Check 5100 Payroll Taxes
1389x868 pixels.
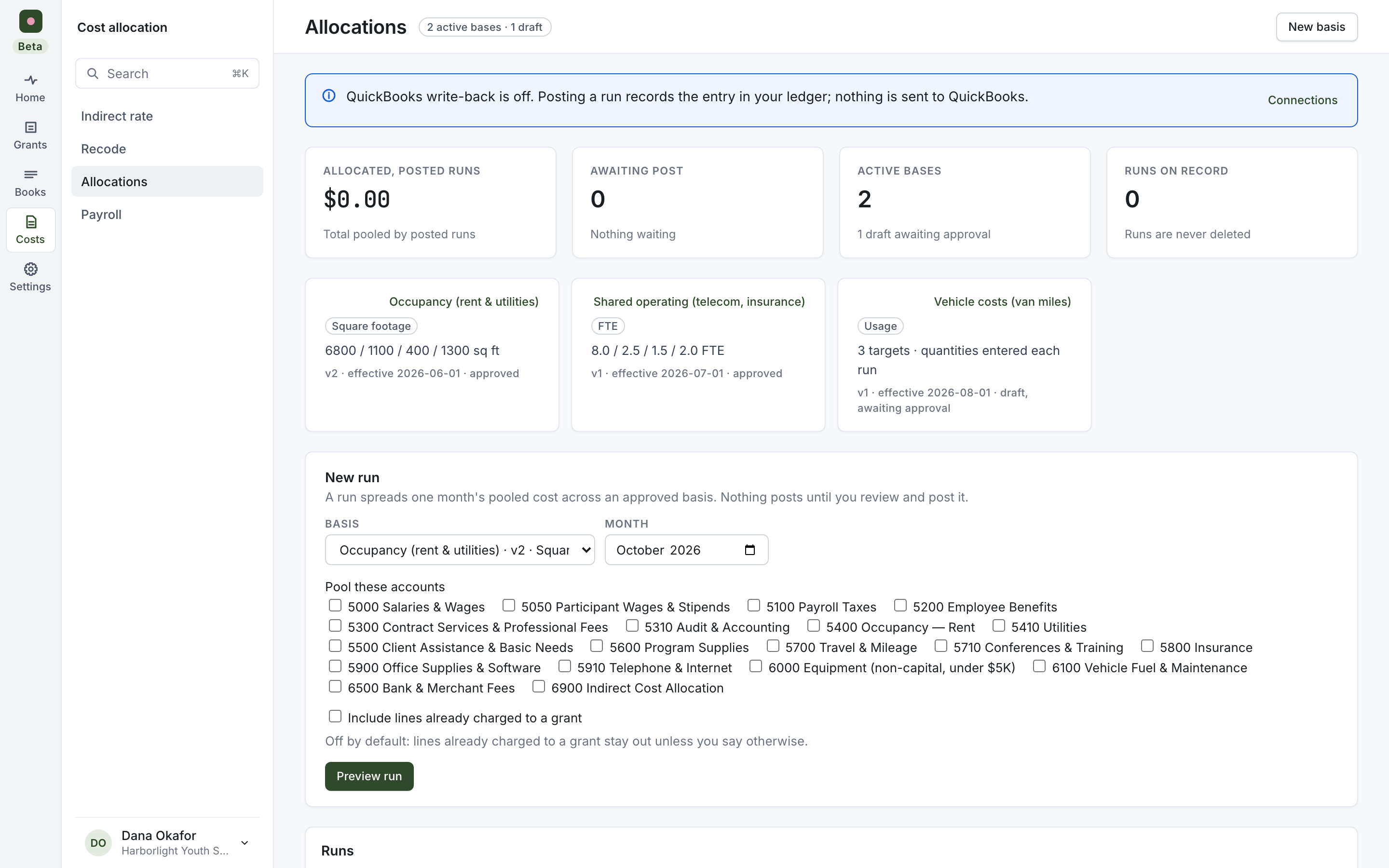click(x=754, y=606)
